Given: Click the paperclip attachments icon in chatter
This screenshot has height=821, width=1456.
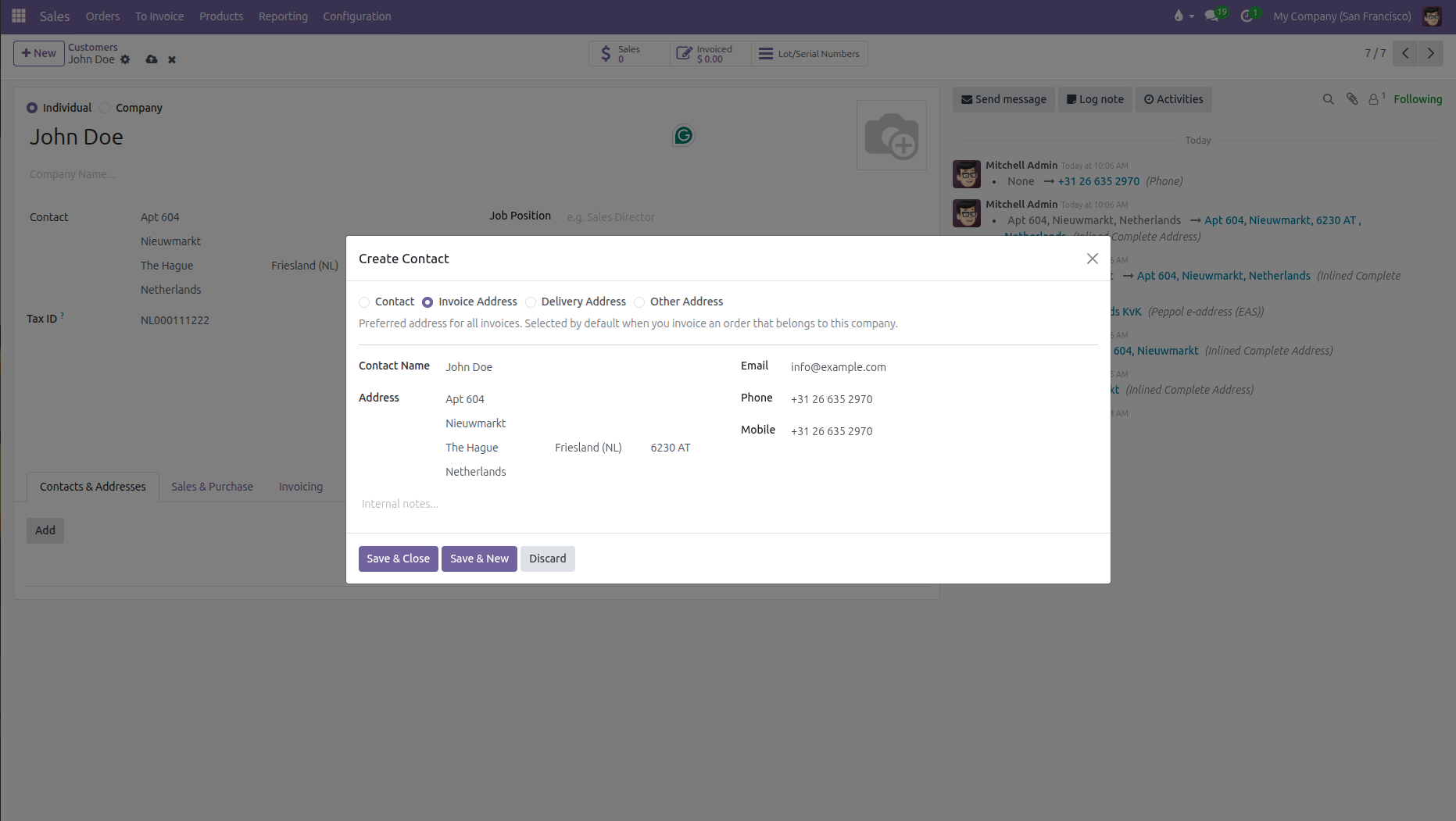Looking at the screenshot, I should (1352, 99).
